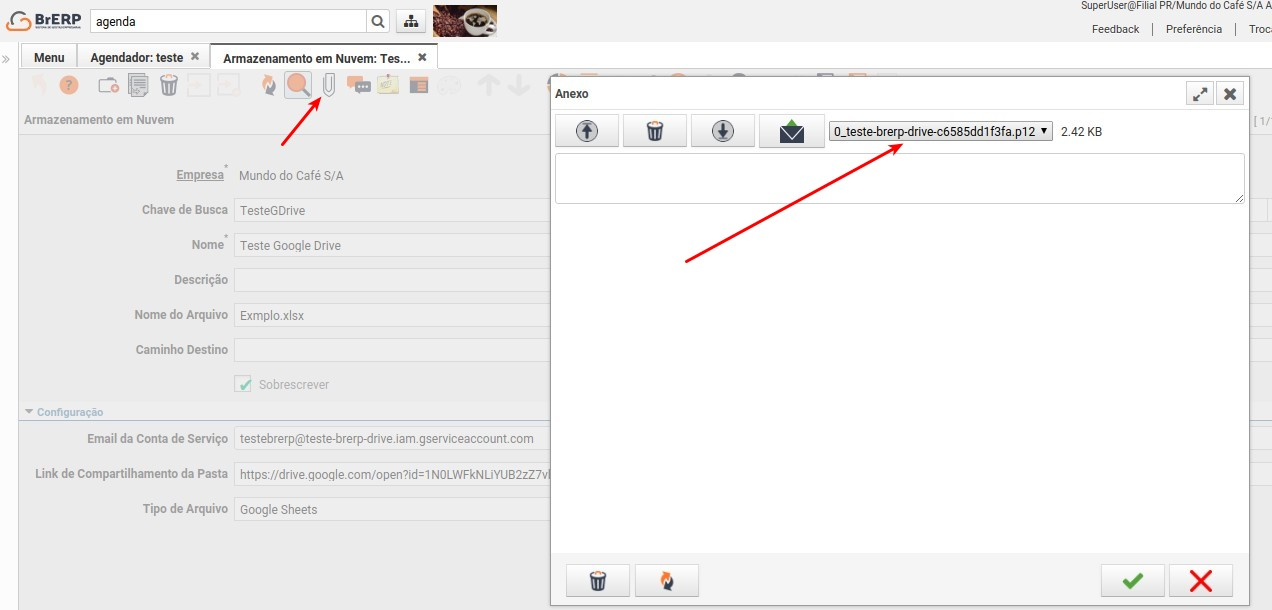Close the Anexo dialog window
Viewport: 1272px width, 610px height.
[x=1230, y=94]
